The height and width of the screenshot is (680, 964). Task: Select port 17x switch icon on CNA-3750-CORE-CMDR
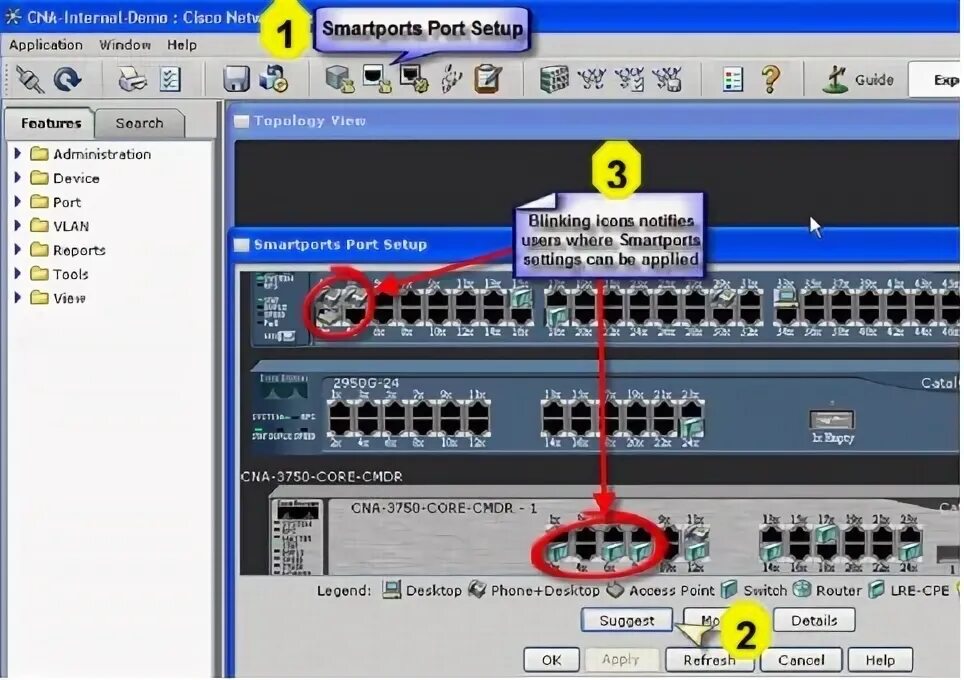click(x=826, y=534)
